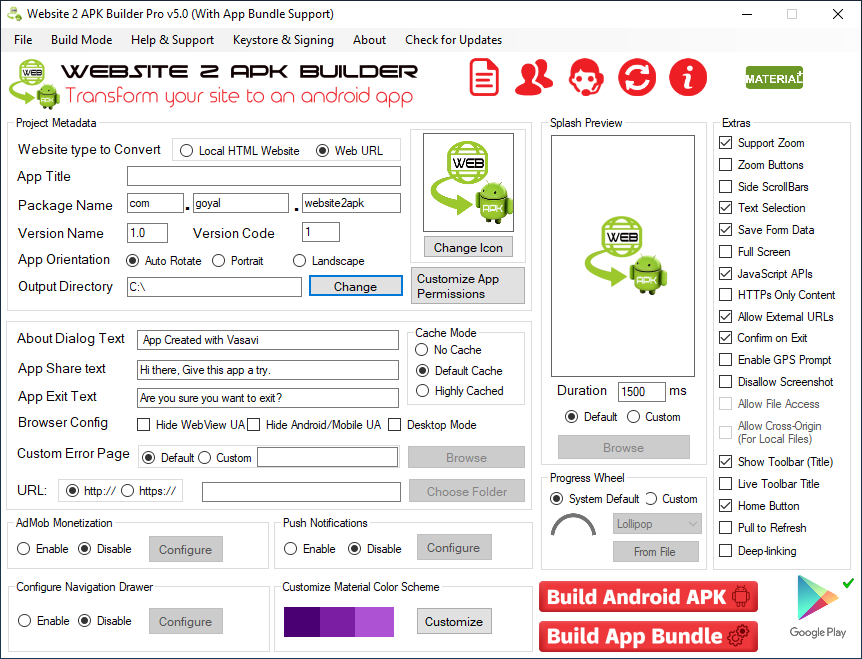
Task: Click the Change Icon button
Action: 468,248
